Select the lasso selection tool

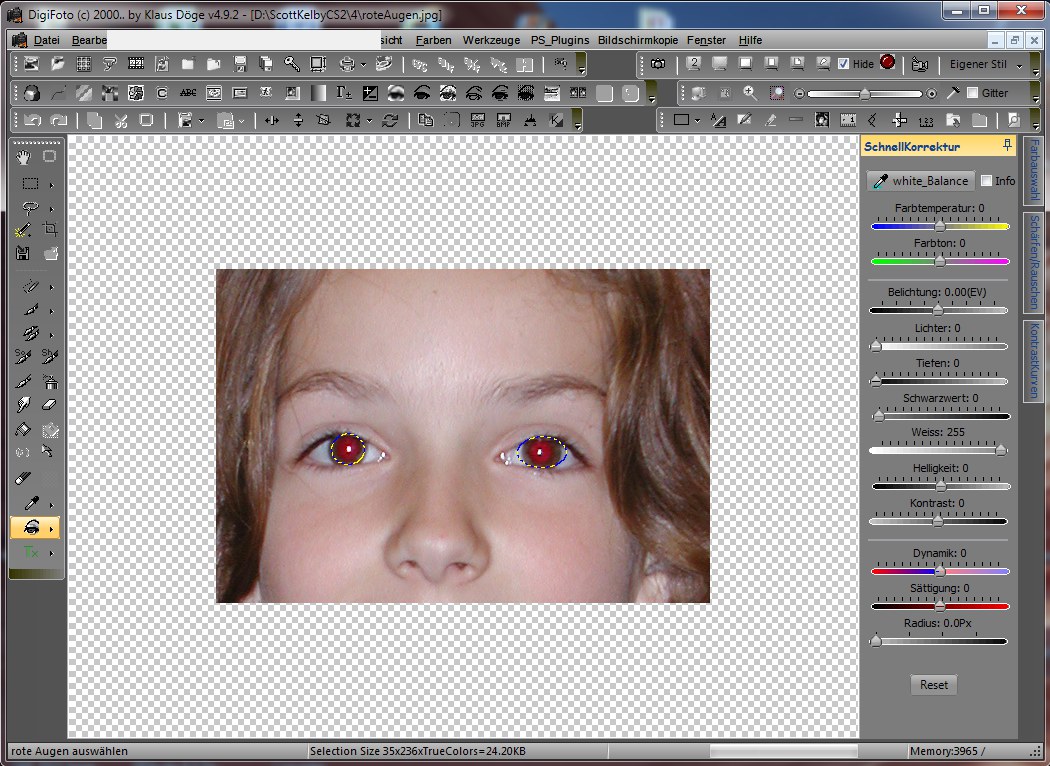tap(30, 208)
